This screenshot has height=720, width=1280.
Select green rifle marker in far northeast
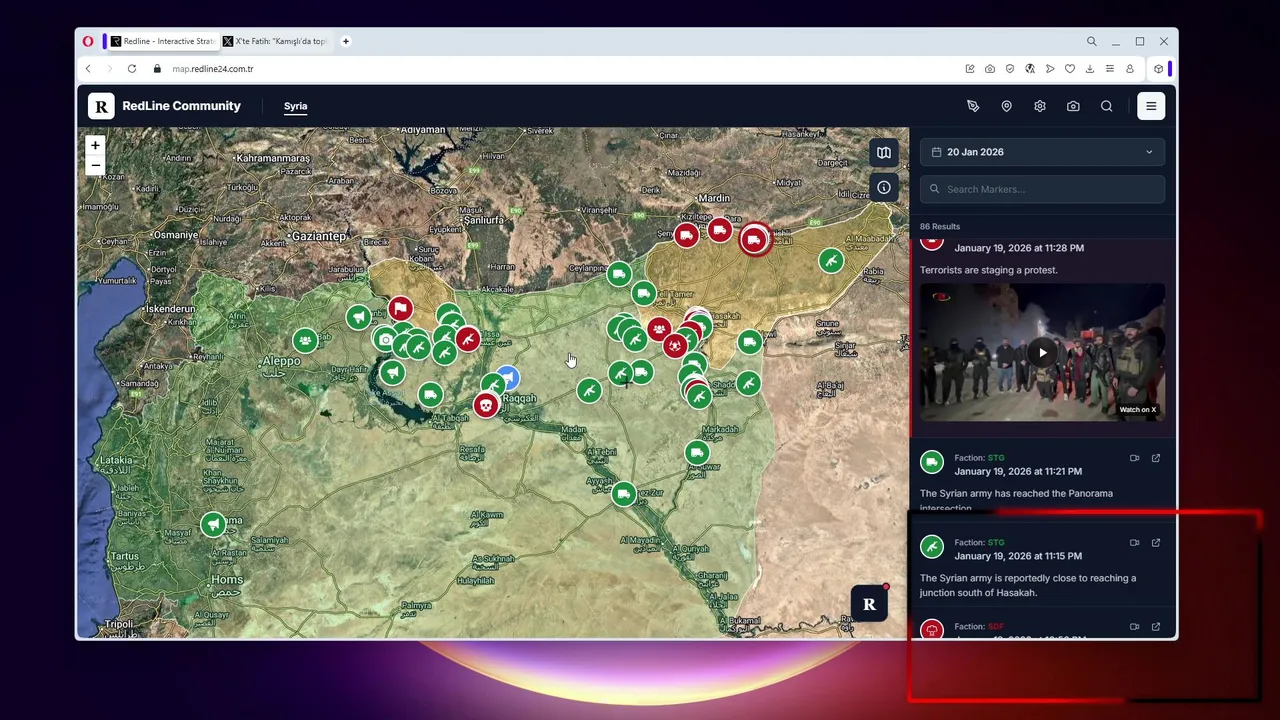831,261
